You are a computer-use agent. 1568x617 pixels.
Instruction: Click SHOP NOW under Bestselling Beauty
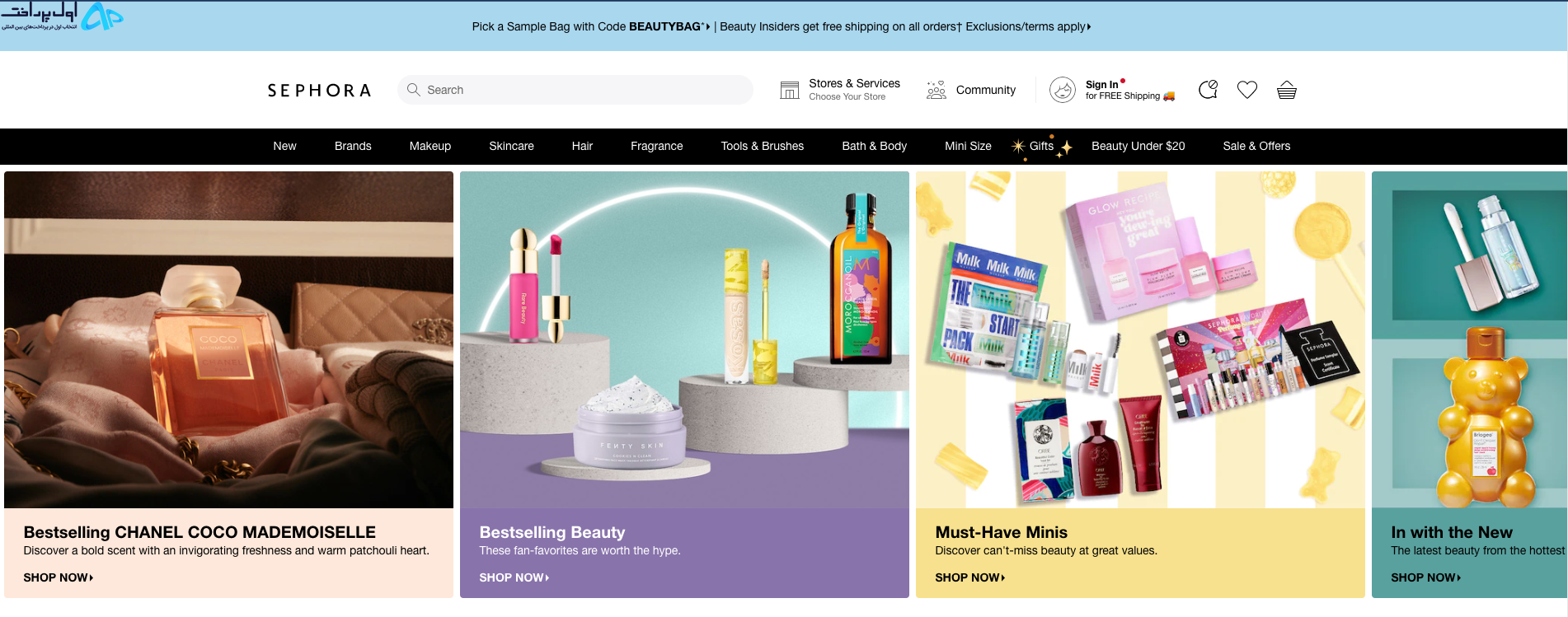514,577
